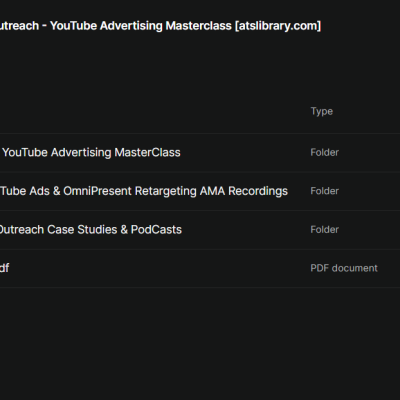The width and height of the screenshot is (400, 400).
Task: Click Folder type in YouTube Advertising MasterClass row
Action: click(x=324, y=153)
